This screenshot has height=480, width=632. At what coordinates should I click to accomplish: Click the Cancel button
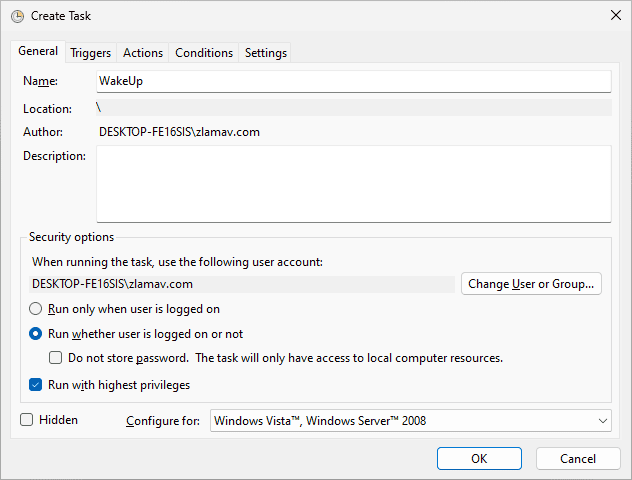578,458
